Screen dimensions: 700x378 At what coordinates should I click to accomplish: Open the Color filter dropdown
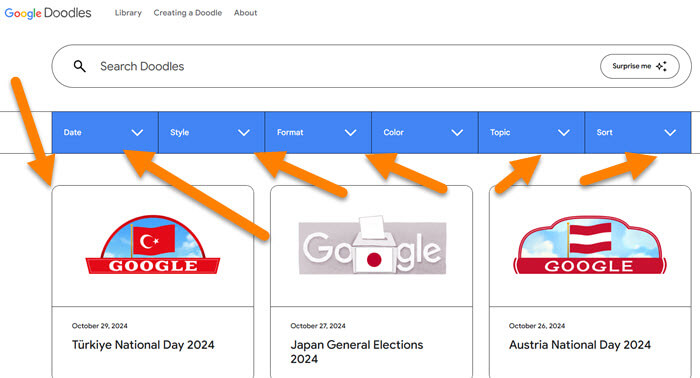(425, 133)
